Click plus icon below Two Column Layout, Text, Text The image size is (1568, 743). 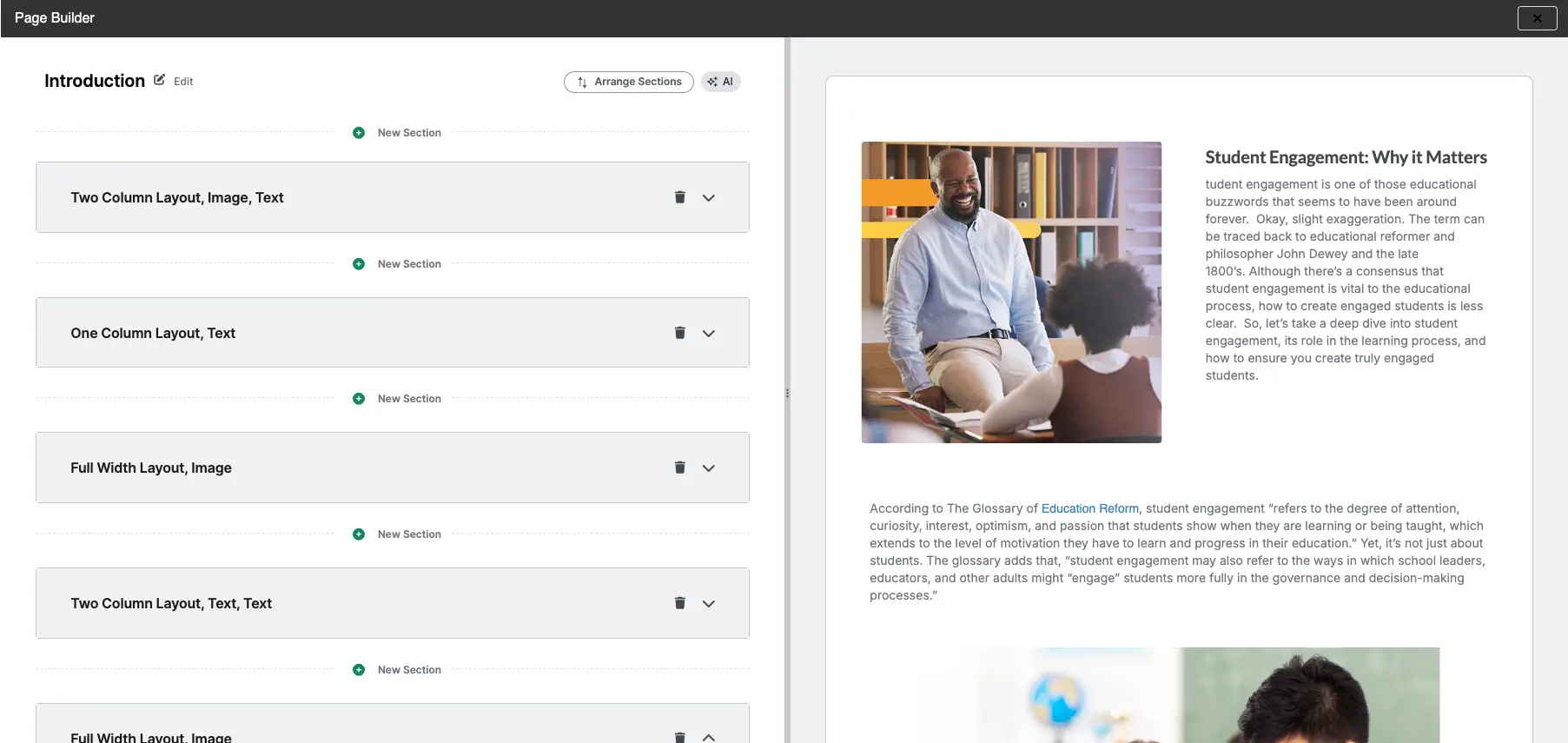[x=359, y=670]
